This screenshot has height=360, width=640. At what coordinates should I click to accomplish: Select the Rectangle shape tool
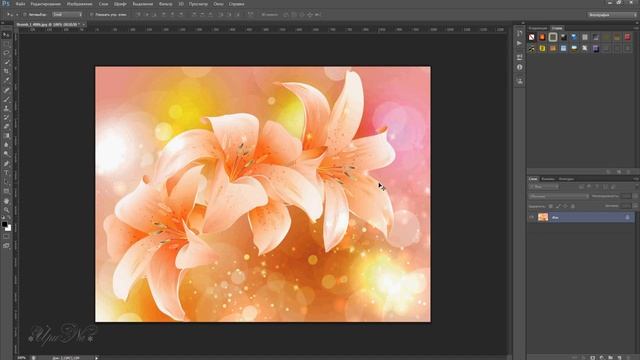pos(6,191)
